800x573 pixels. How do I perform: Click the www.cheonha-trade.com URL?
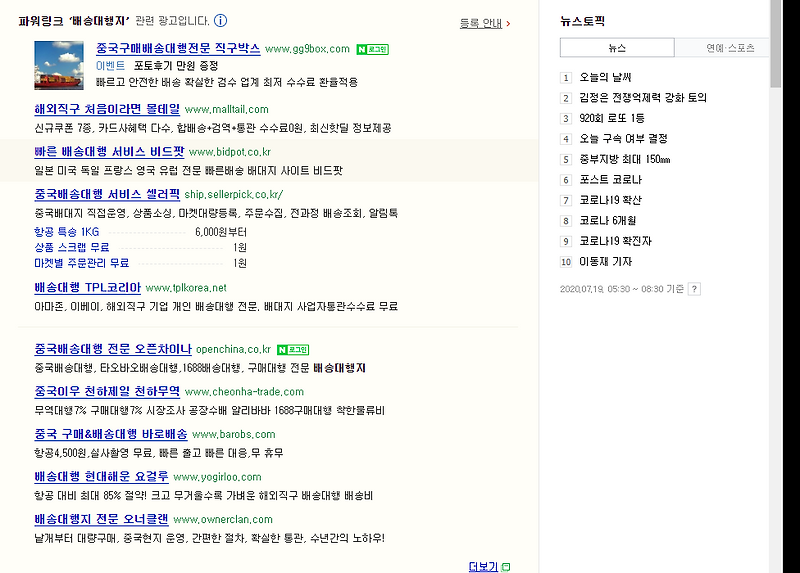coord(244,392)
